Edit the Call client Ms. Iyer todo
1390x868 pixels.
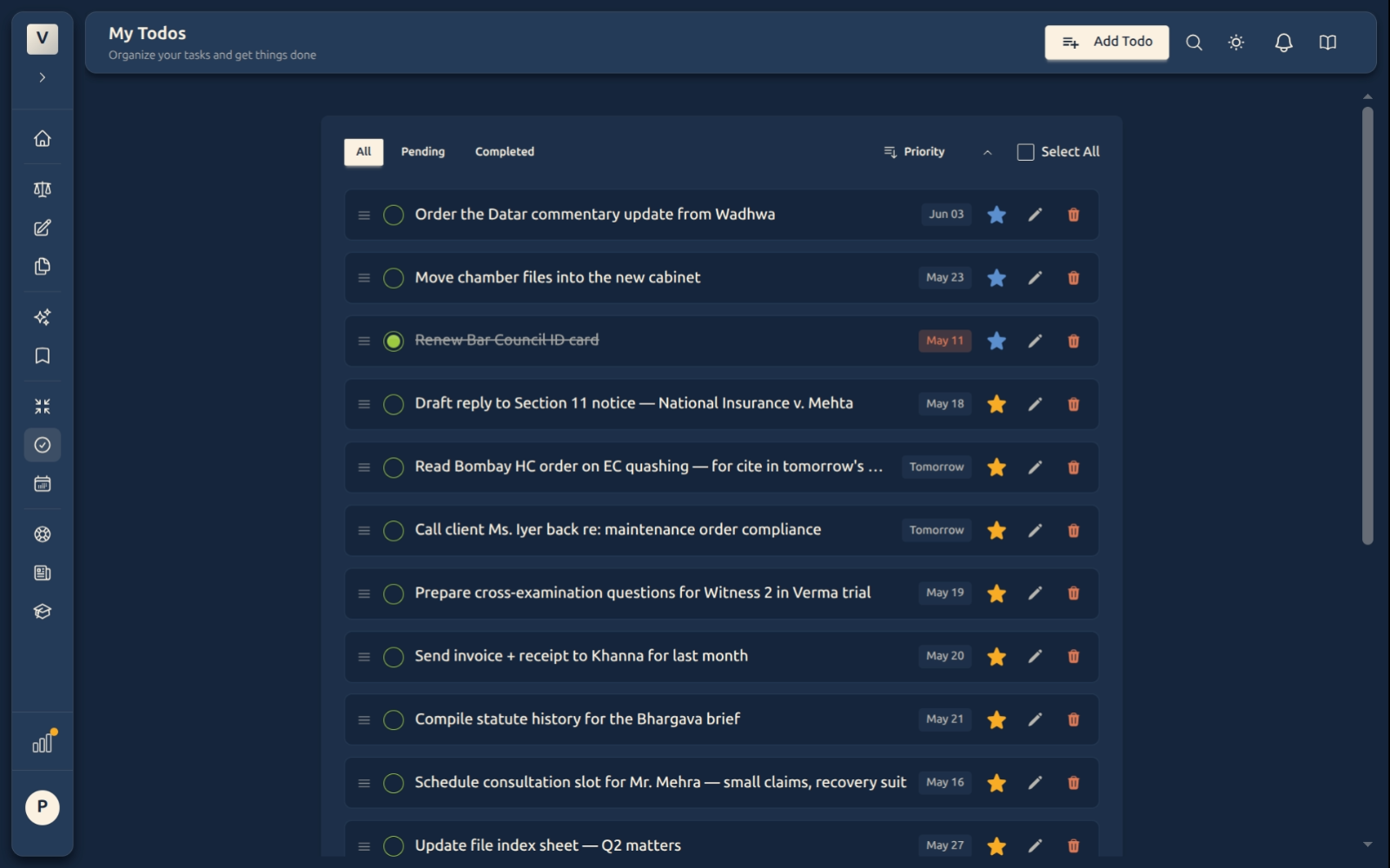click(x=1035, y=530)
